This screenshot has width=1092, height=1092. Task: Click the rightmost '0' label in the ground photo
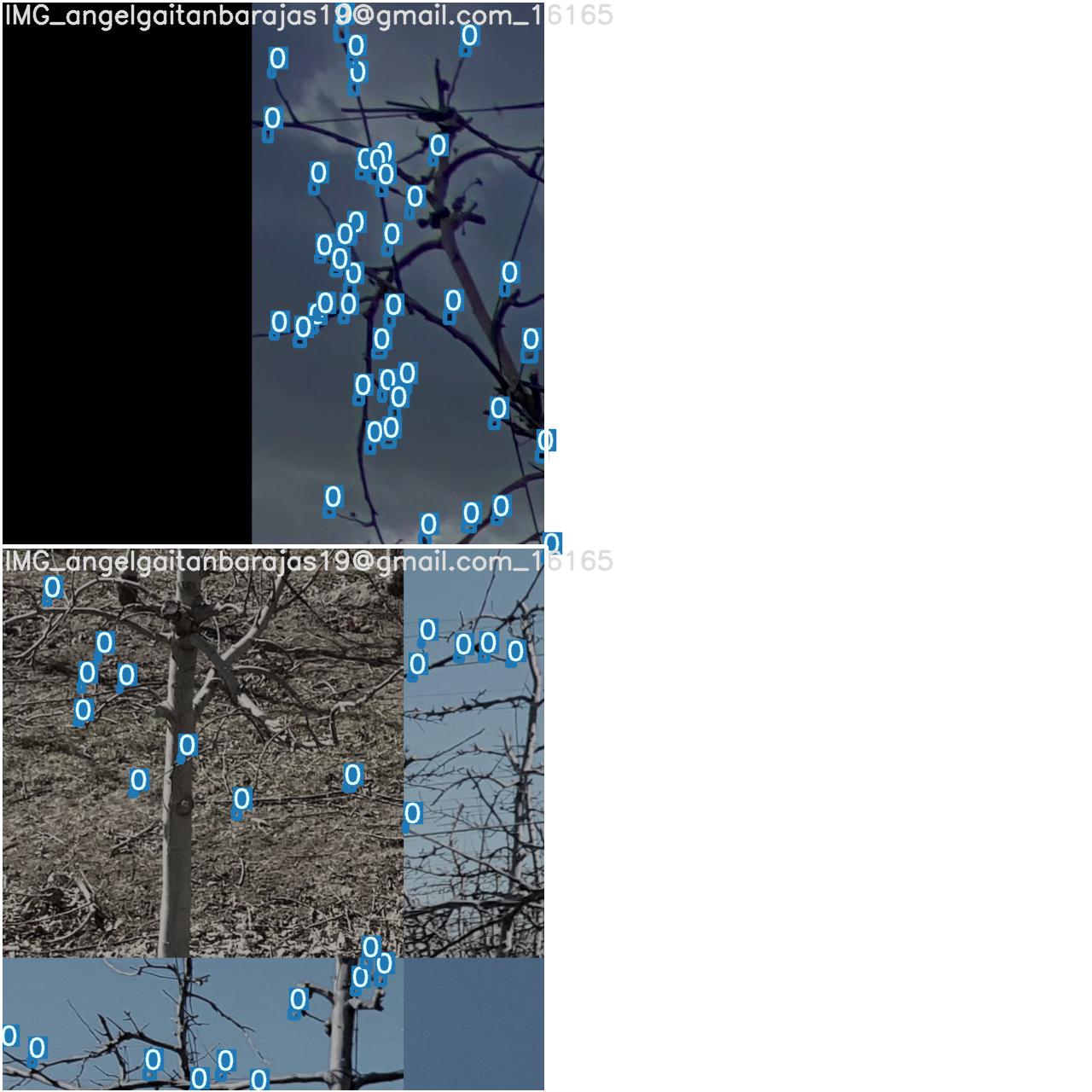(353, 775)
